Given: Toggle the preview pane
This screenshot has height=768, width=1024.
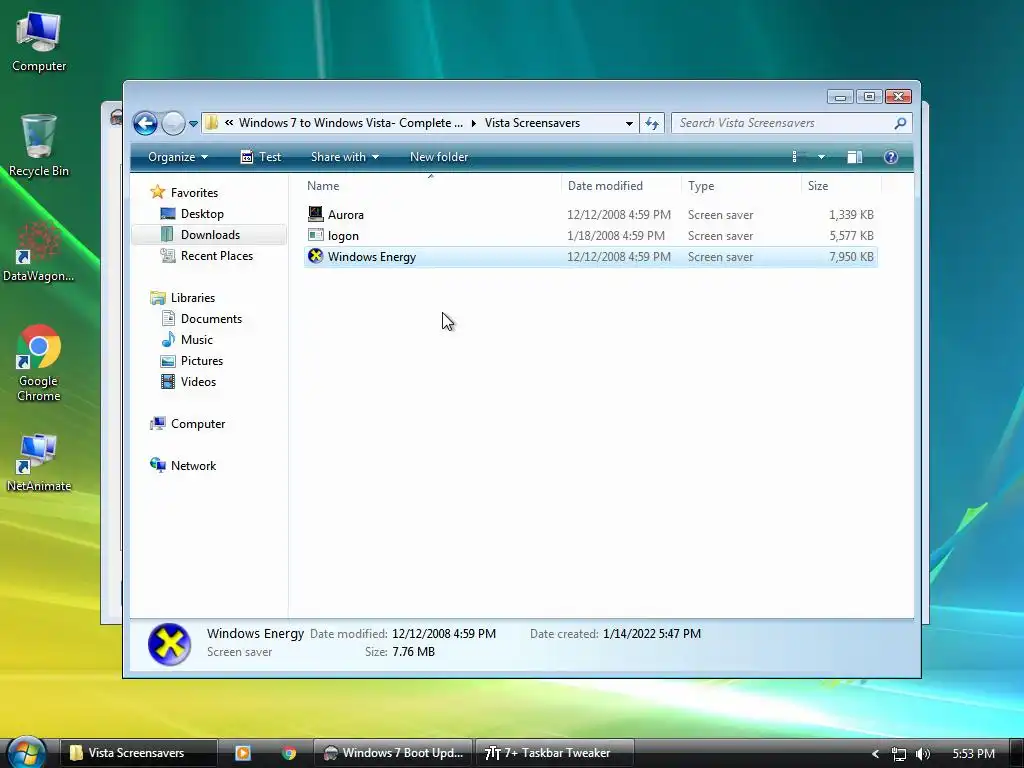Looking at the screenshot, I should [854, 157].
